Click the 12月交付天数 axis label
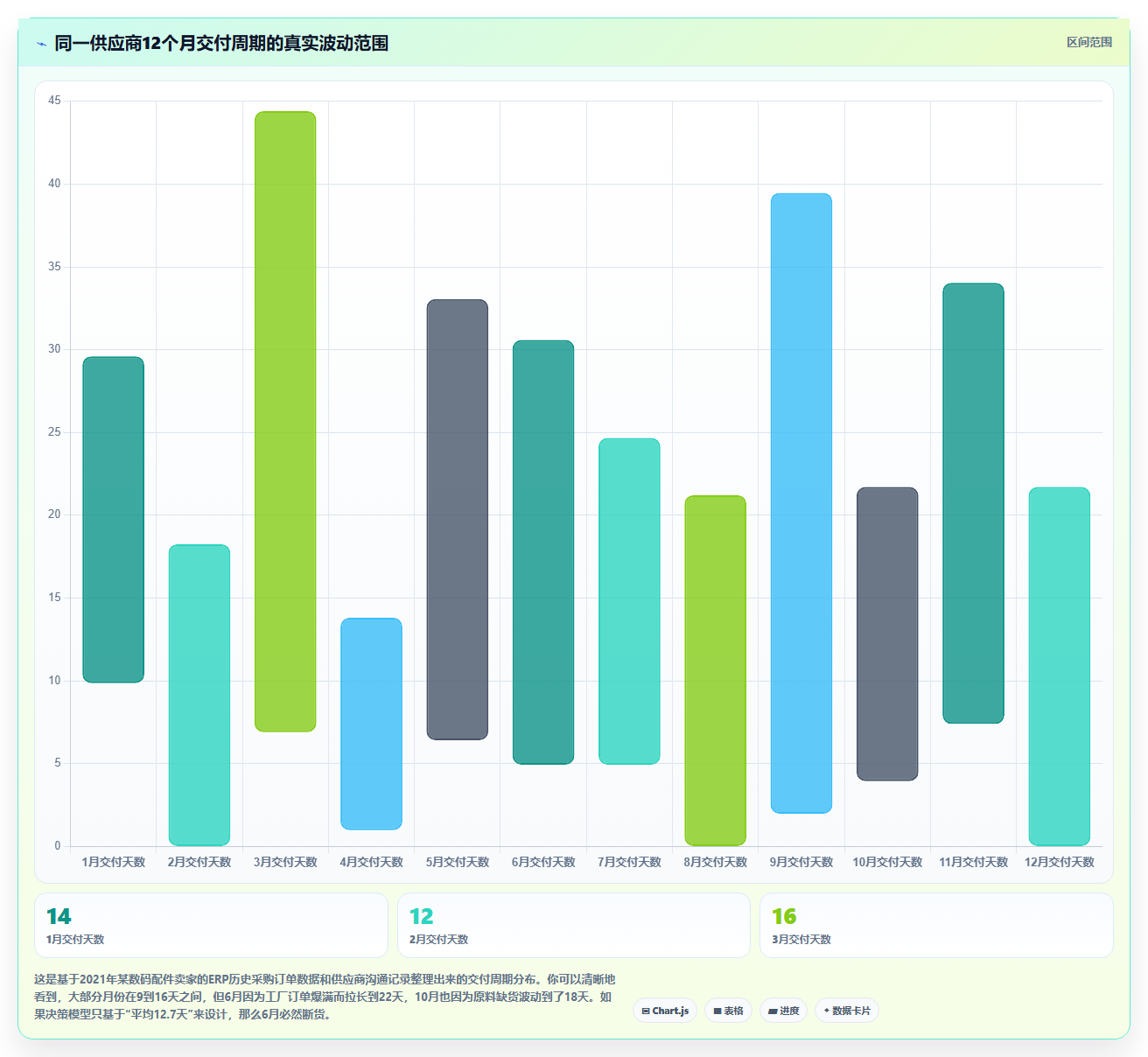Viewport: 1148px width, 1057px height. click(1060, 862)
